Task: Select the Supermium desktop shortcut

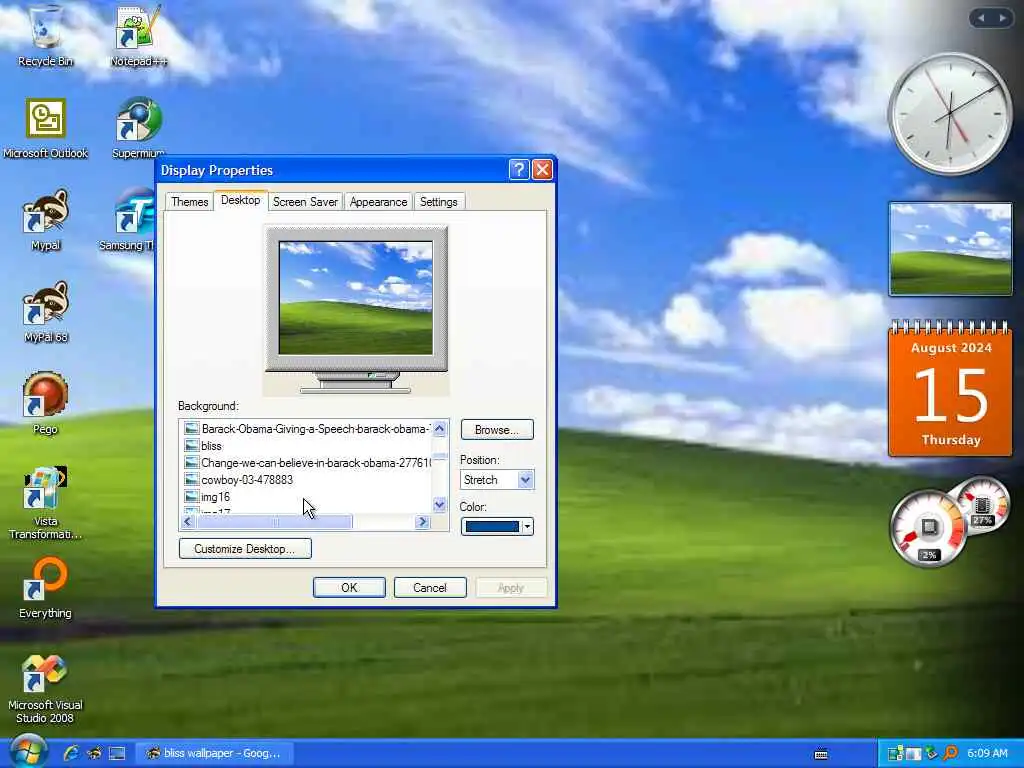Action: coord(138,128)
